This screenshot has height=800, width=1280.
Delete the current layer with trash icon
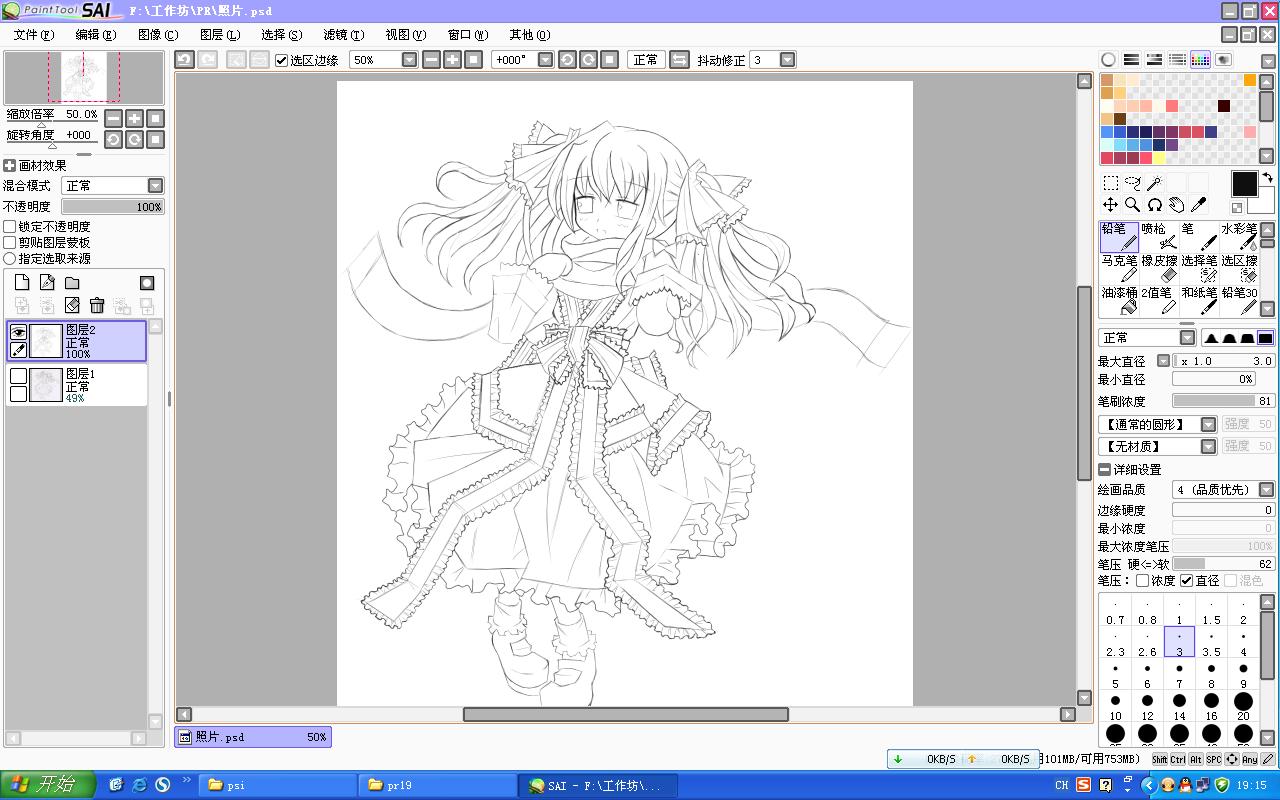click(x=97, y=306)
